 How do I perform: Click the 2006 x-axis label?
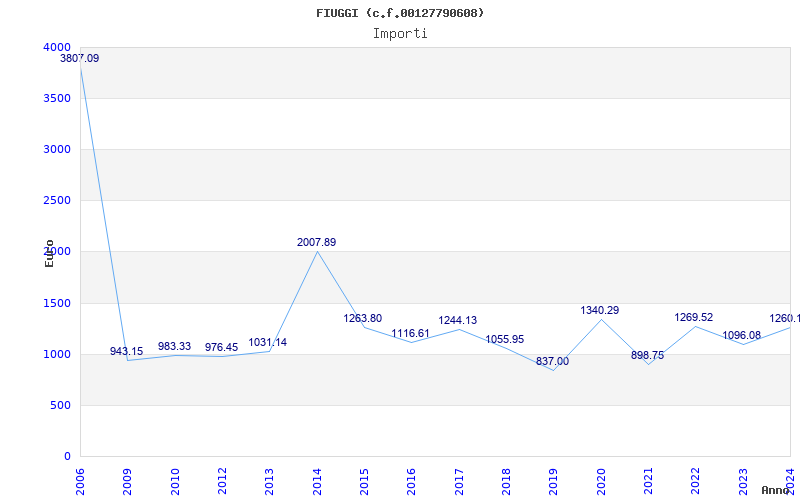pos(80,481)
